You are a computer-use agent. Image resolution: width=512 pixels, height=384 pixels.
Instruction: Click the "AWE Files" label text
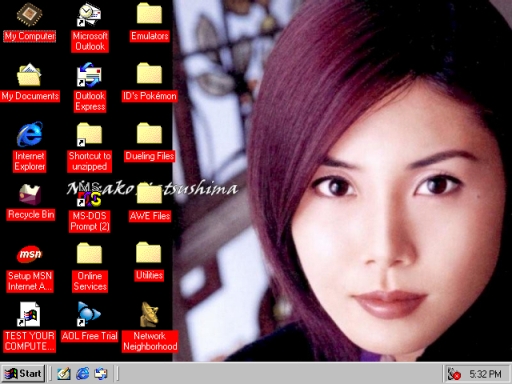click(150, 216)
